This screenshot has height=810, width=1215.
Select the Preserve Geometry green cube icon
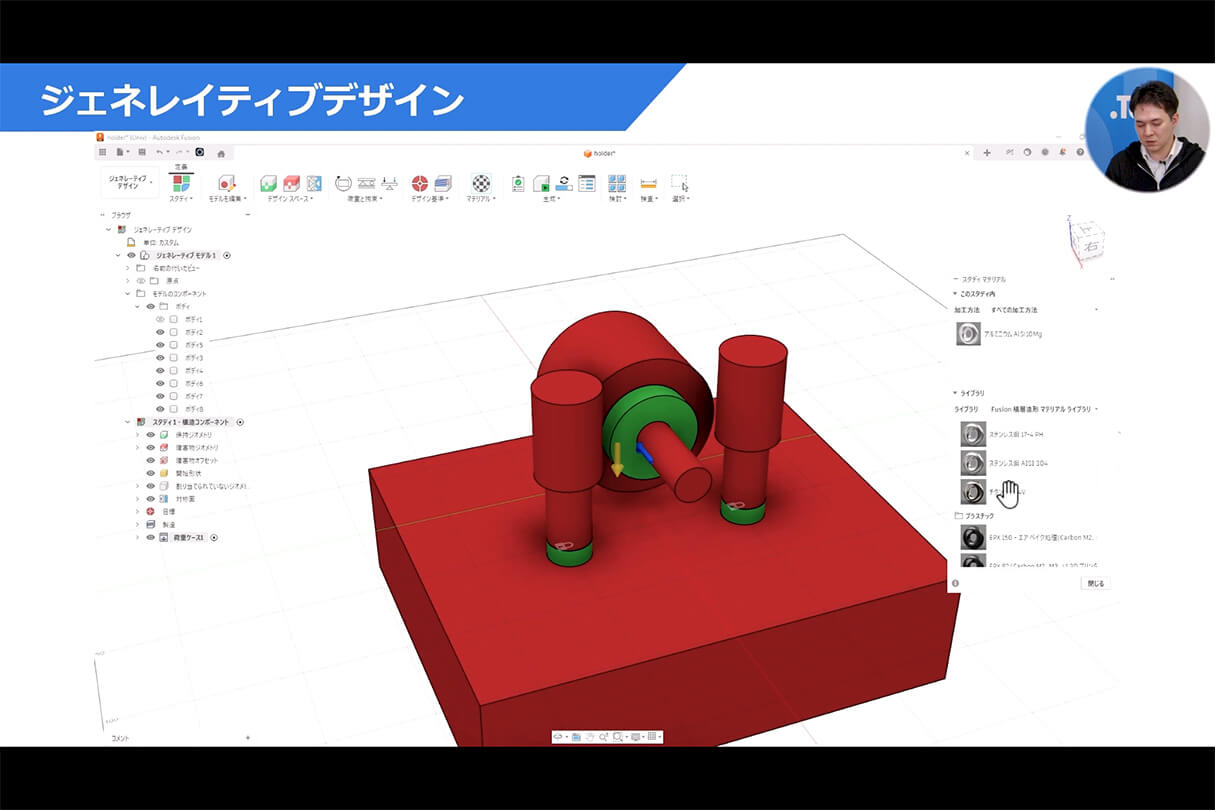coord(268,183)
